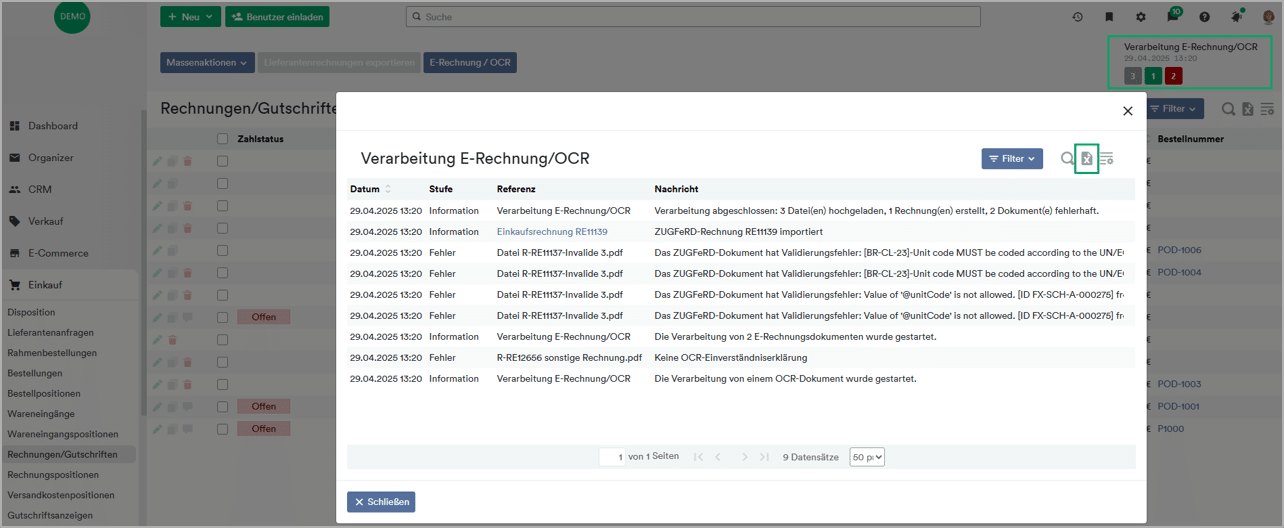Screen dimensions: 1284x528
Task: Expand the Massenaktionen dropdown
Action: tap(207, 62)
